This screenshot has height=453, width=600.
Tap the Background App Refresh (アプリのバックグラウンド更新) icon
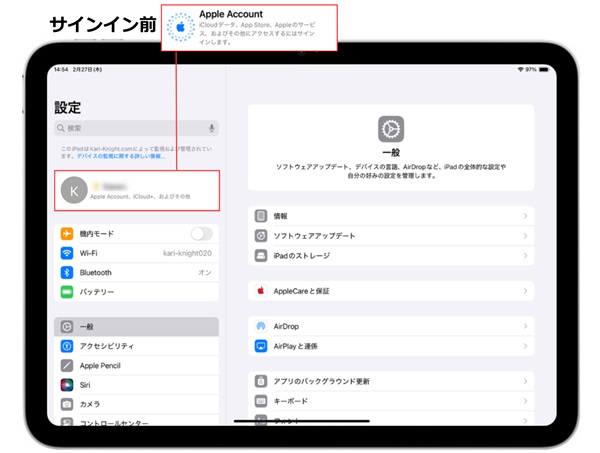coord(261,381)
